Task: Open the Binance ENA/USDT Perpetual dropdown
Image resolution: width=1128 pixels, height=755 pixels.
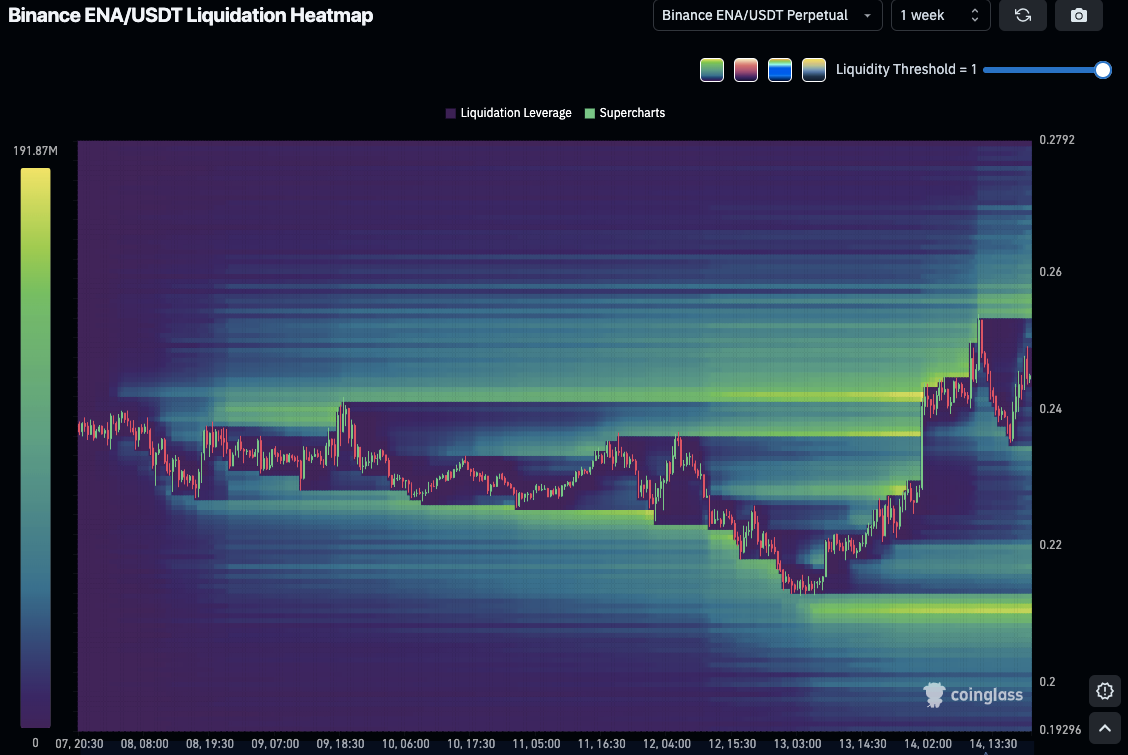Action: click(767, 15)
